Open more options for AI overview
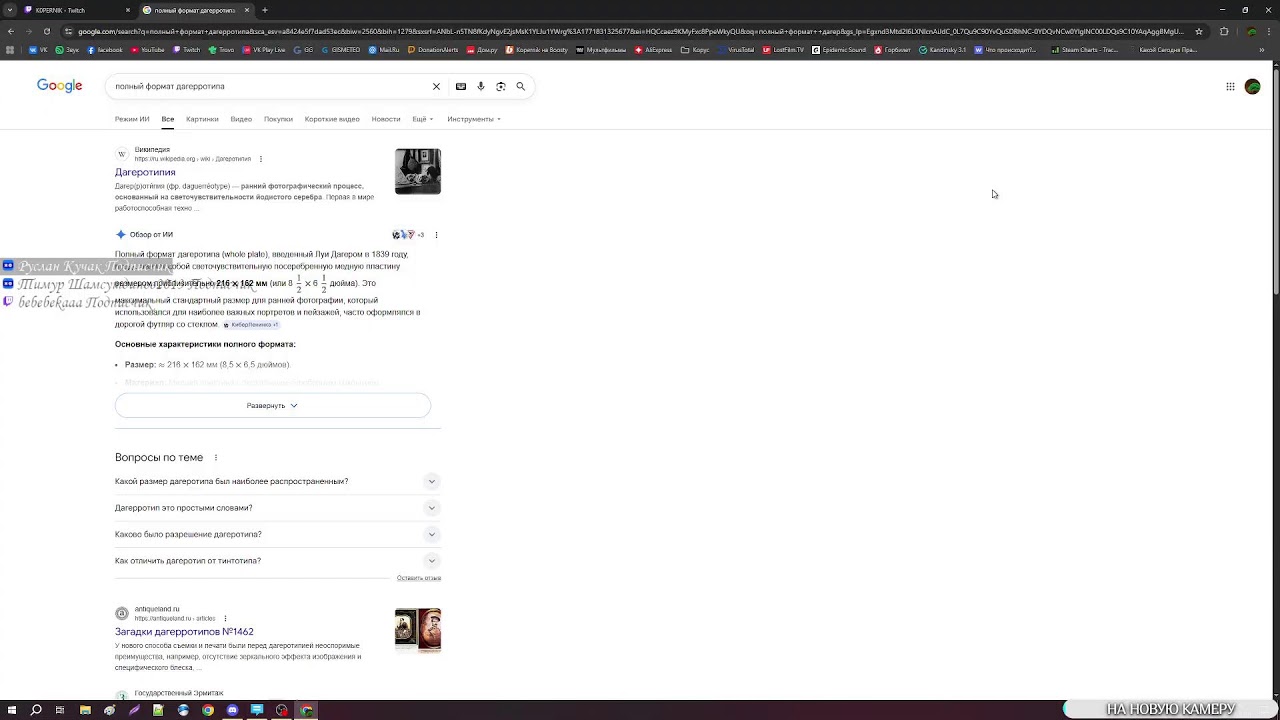This screenshot has height=720, width=1280. [436, 235]
